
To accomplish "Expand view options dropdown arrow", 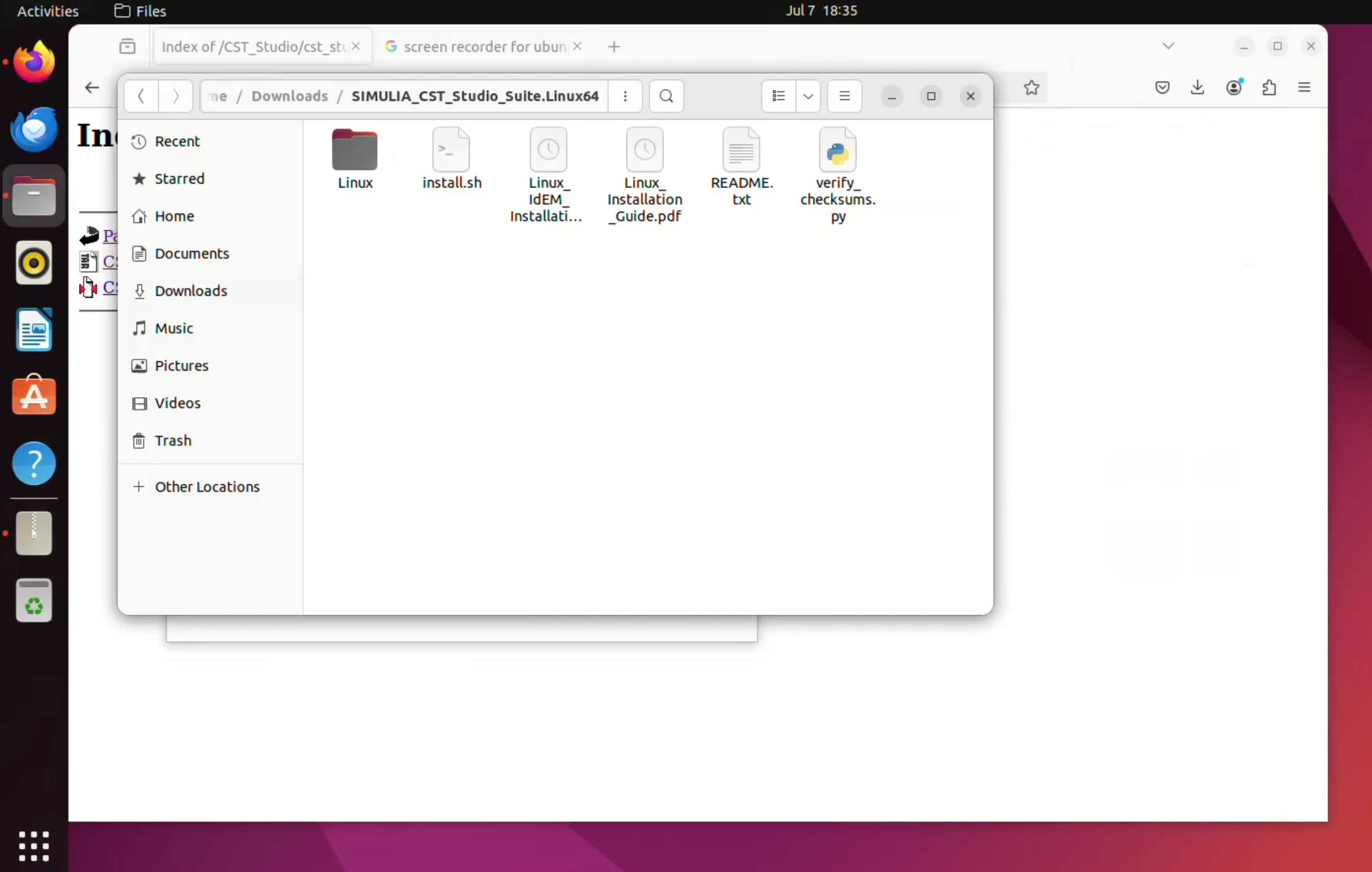I will 808,96.
